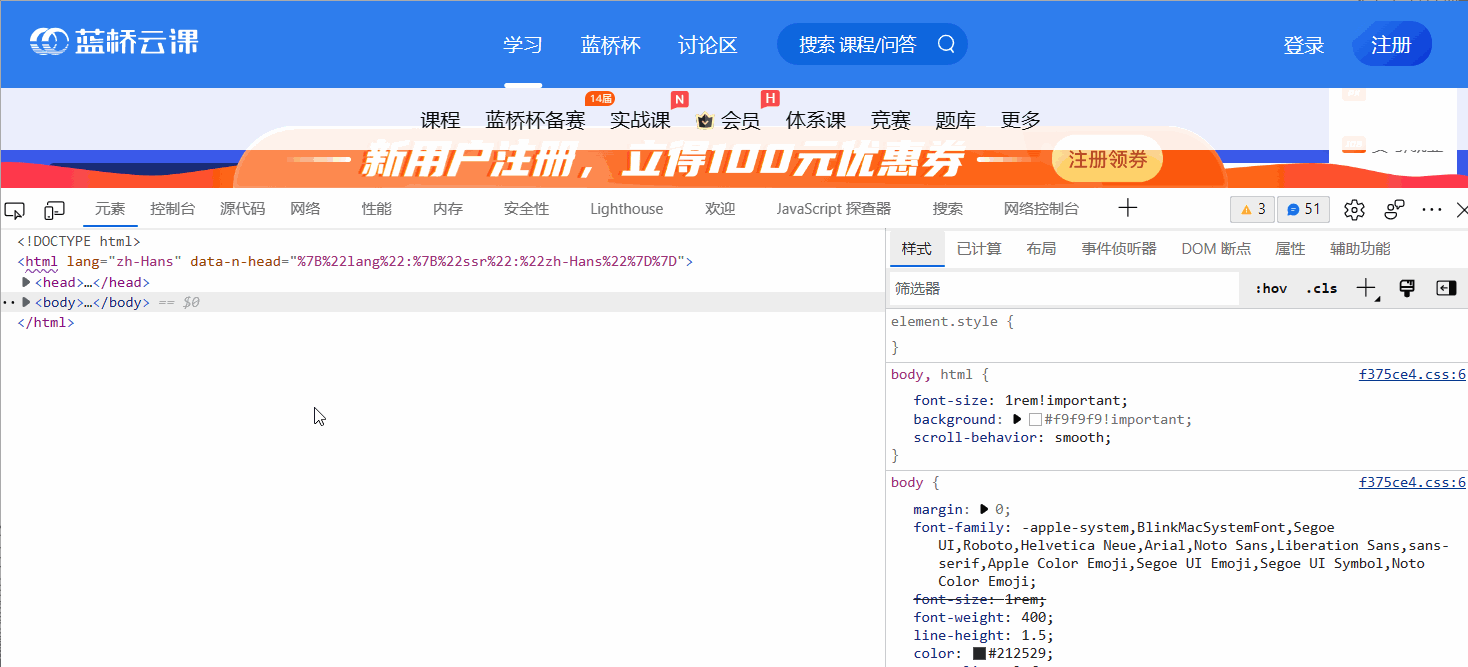Switch to the 元素 tab
The image size is (1468, 667).
tap(110, 209)
